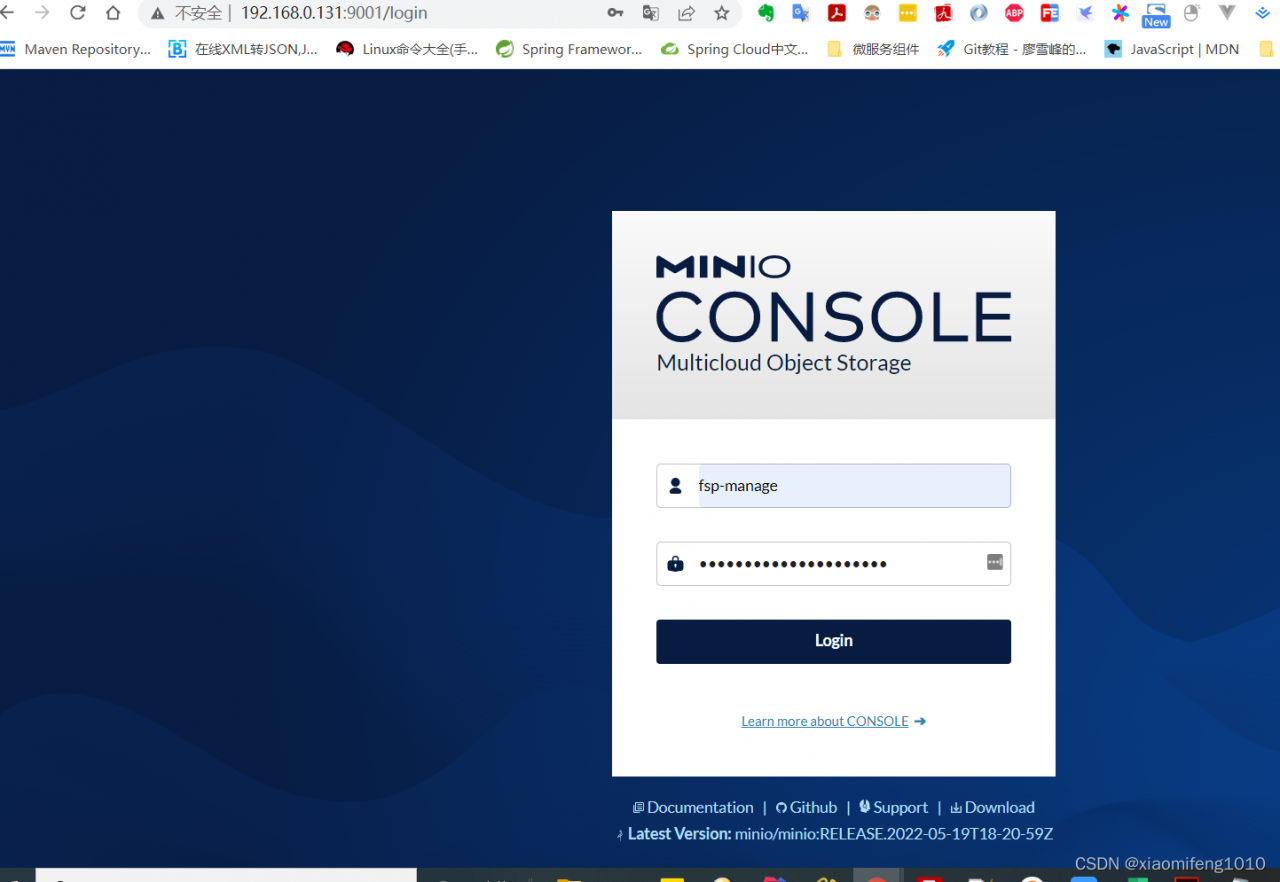Open the Spring Cloud中文 bookmark
The height and width of the screenshot is (882, 1280).
point(735,49)
